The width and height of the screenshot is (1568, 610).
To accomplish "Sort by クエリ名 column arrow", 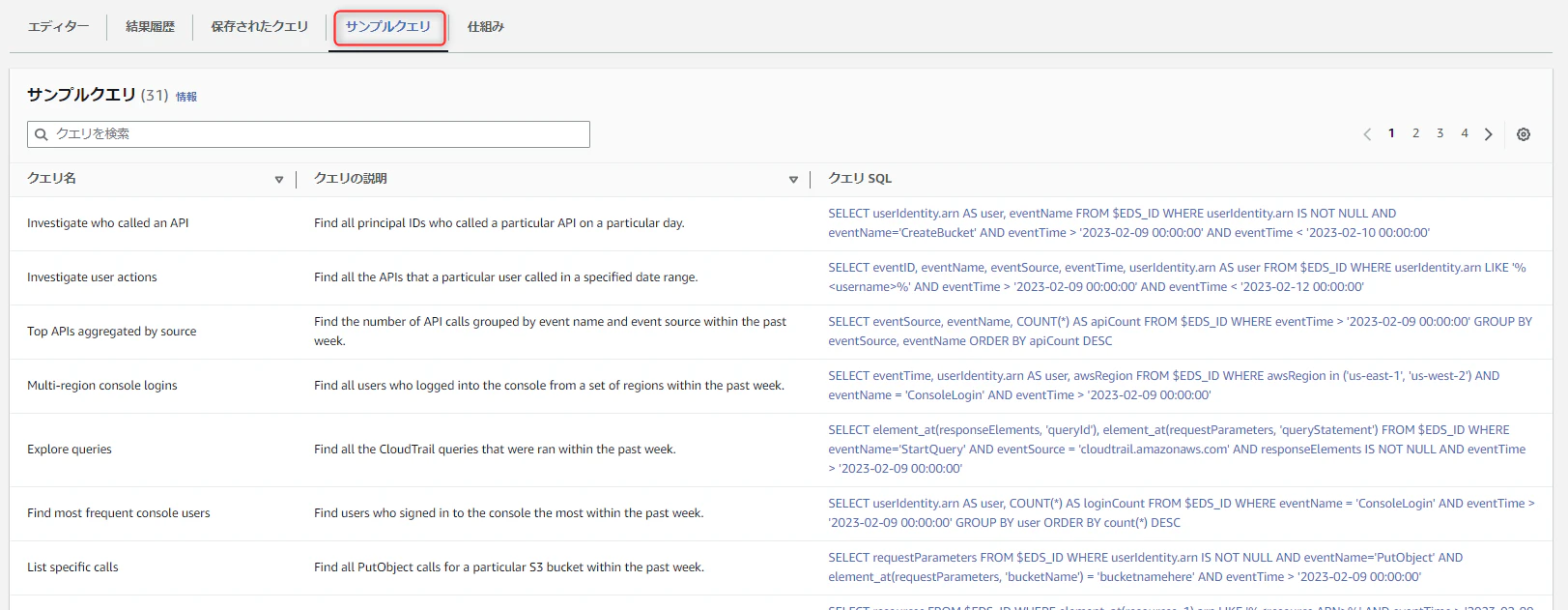I will (x=279, y=180).
